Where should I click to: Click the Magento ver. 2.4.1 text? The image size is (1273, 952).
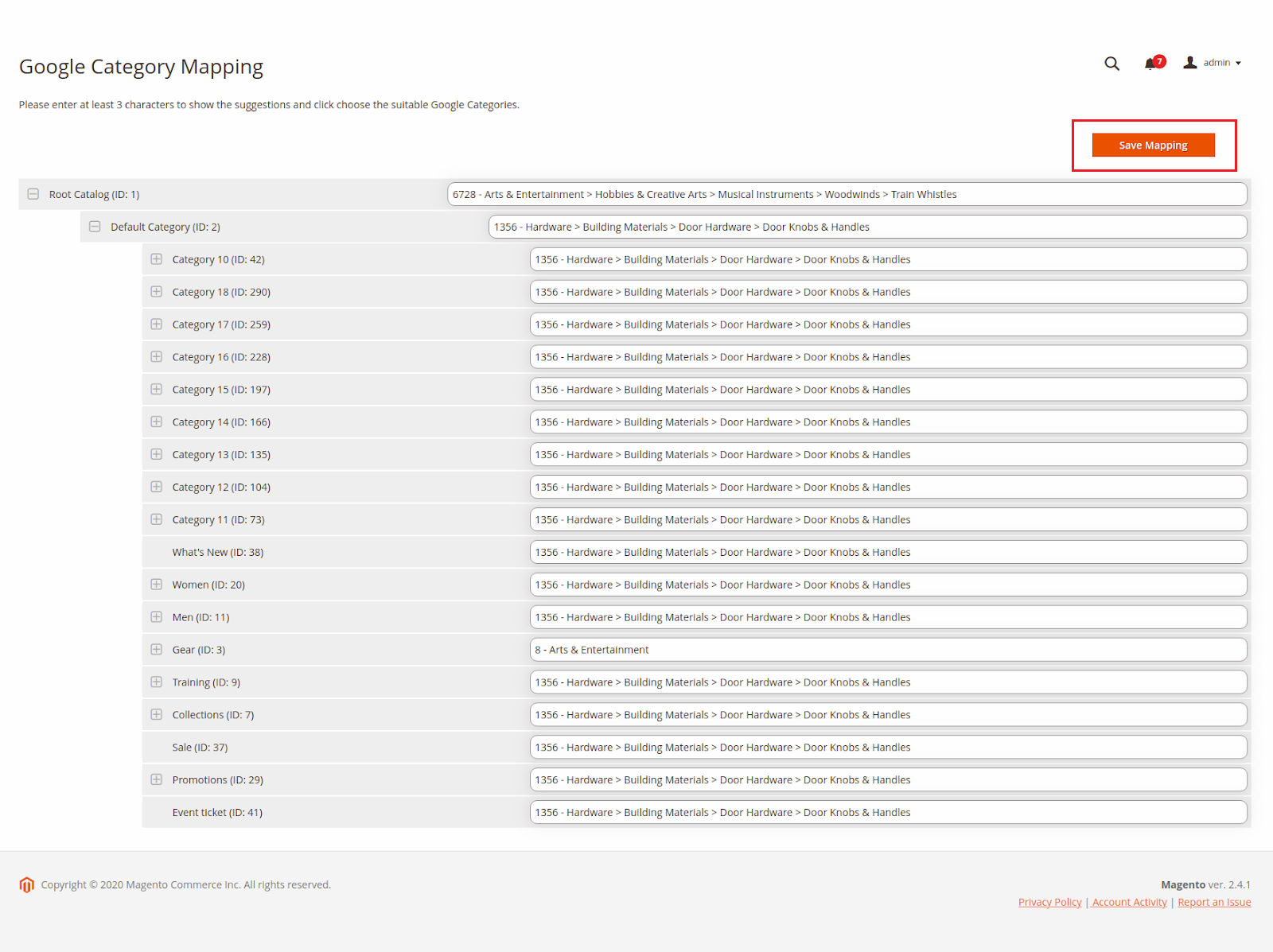coord(1205,884)
